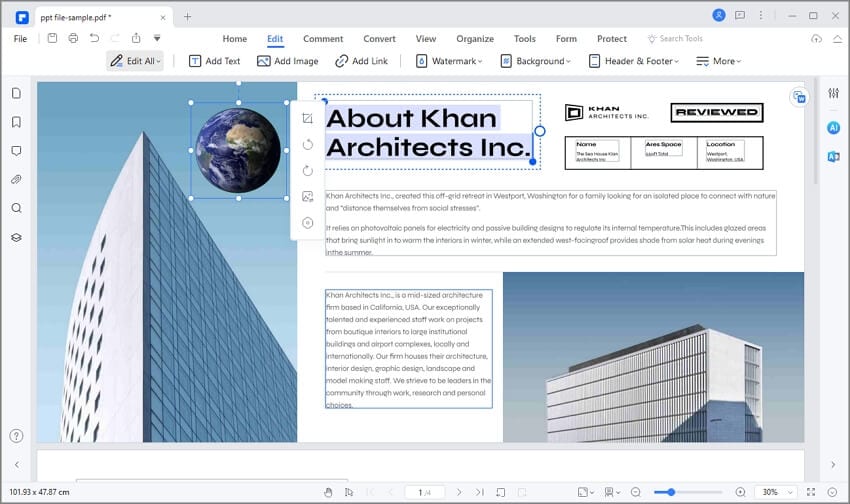This screenshot has height=504, width=850.
Task: Open a new tab with plus button
Action: (187, 17)
